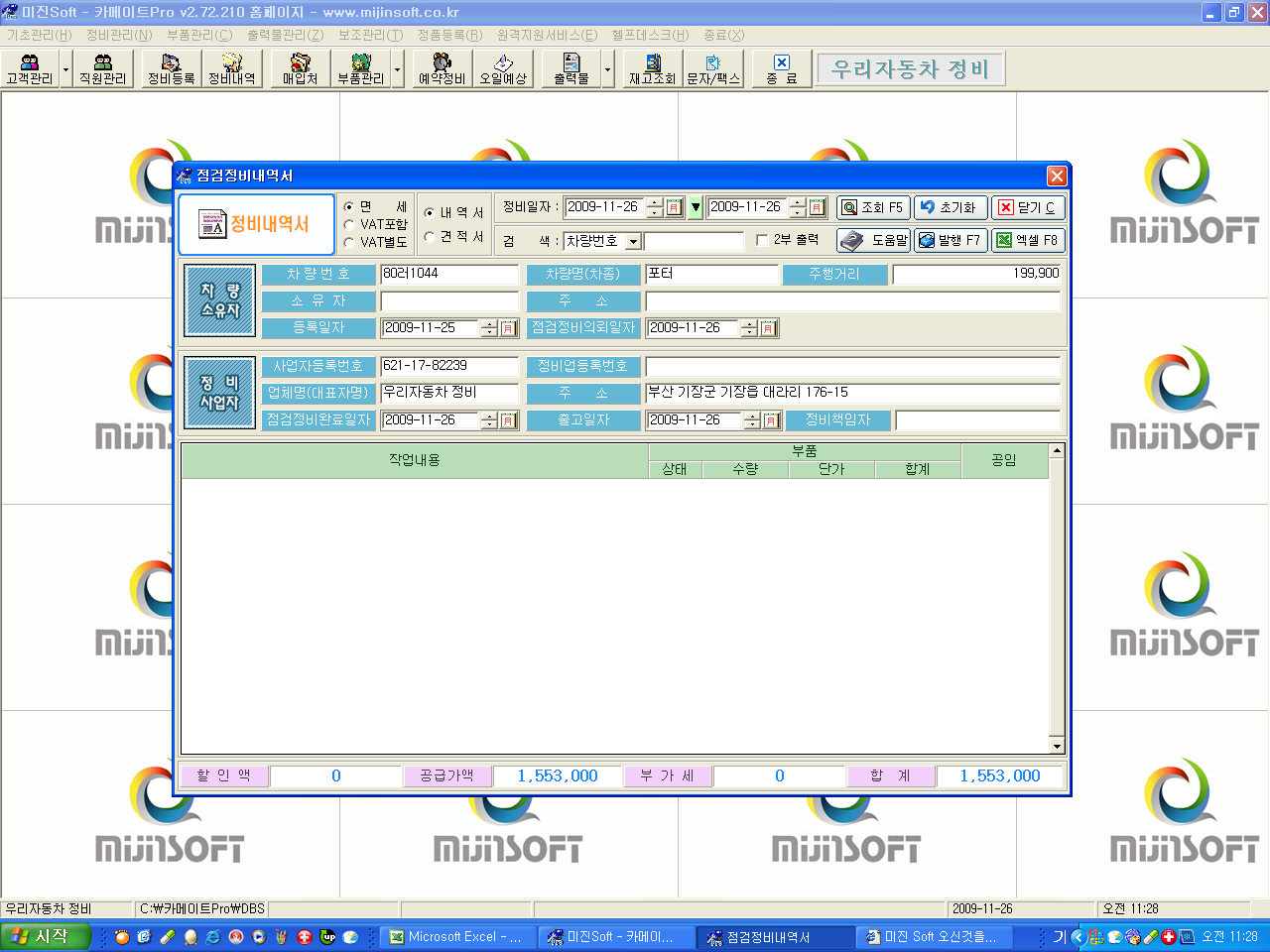Viewport: 1270px width, 952px height.
Task: Switch to 미진 Soft 오신것을 taskbar item
Action: pos(934,936)
